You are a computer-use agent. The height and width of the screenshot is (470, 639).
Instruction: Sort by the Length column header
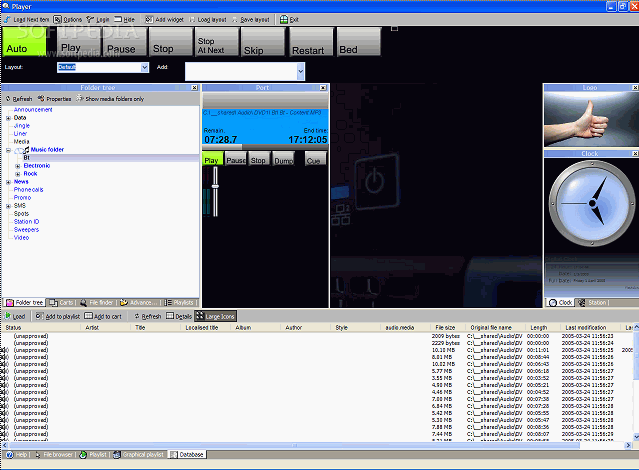tap(540, 327)
